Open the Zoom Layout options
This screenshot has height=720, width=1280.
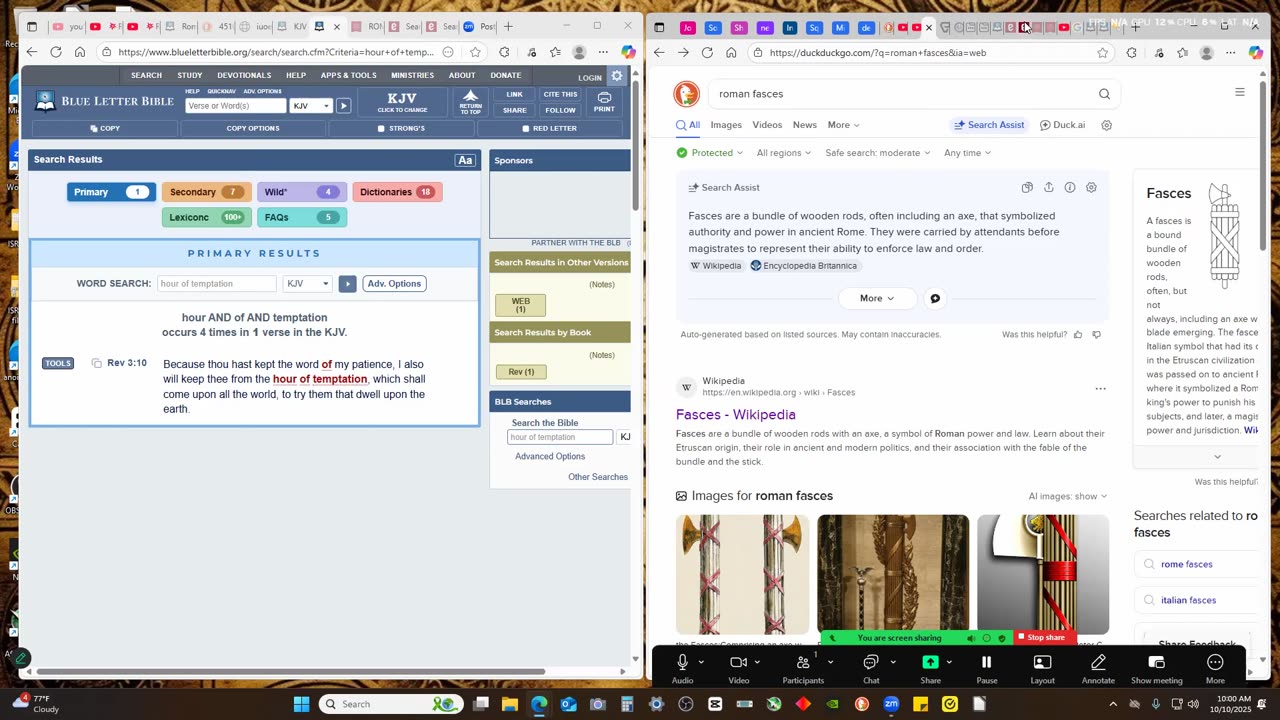coord(1042,667)
